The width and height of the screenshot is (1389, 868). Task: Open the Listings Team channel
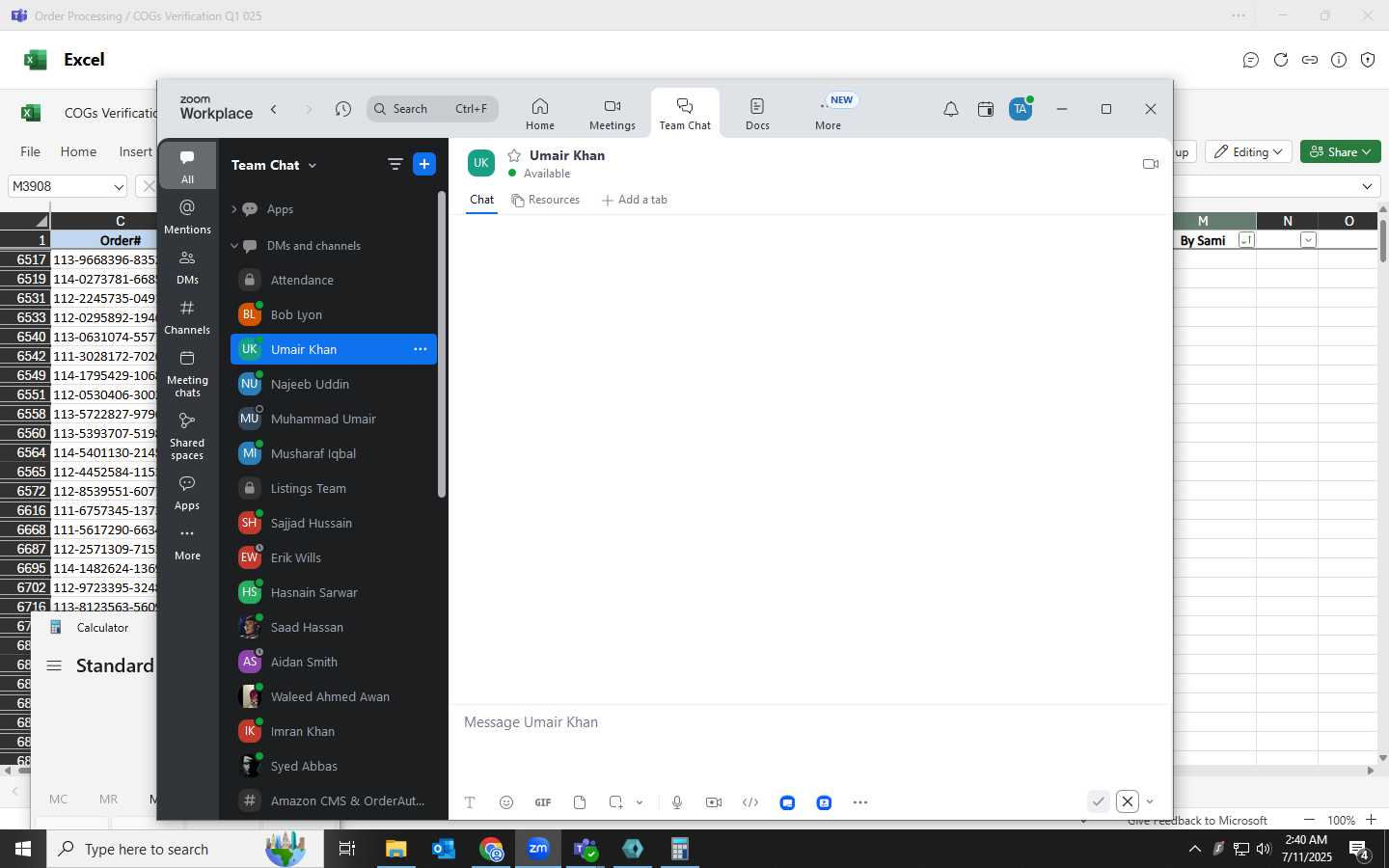click(x=333, y=488)
